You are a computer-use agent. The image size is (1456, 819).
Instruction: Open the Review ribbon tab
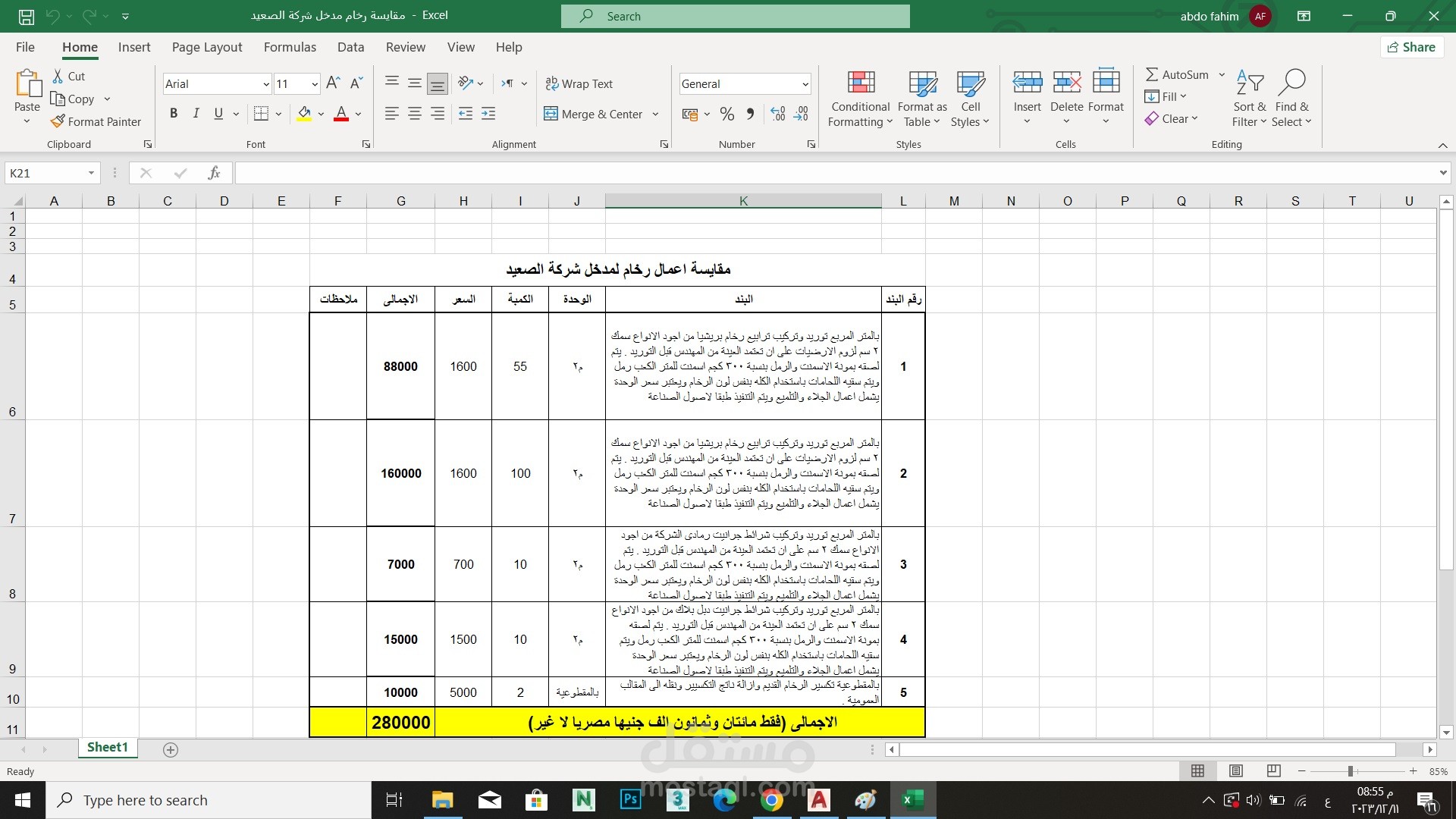(405, 47)
